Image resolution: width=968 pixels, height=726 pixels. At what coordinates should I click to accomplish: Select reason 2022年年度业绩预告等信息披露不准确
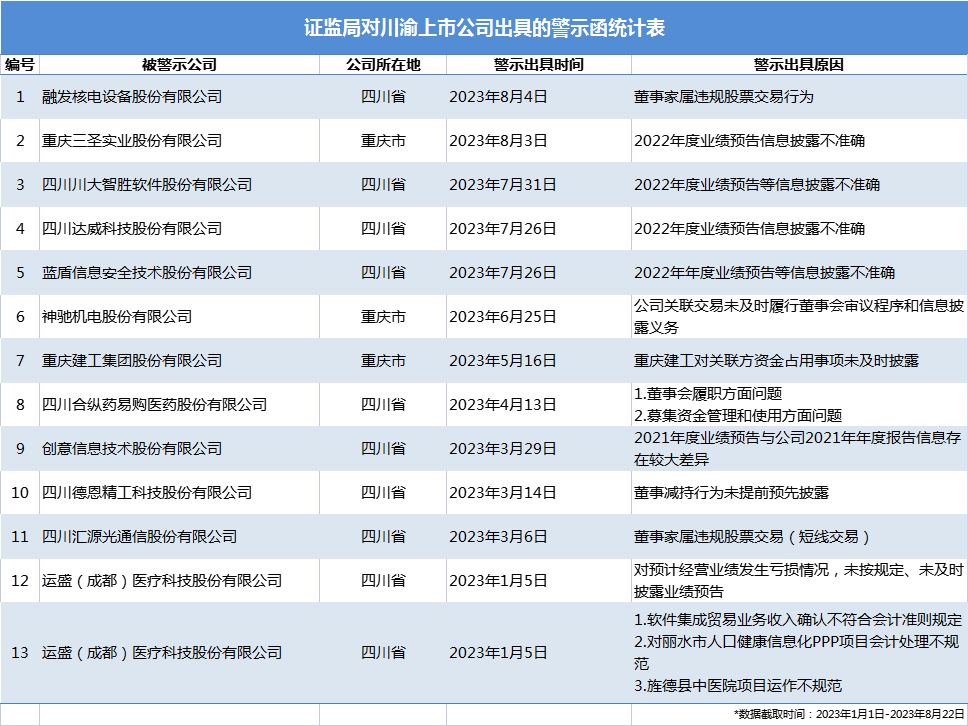point(764,273)
